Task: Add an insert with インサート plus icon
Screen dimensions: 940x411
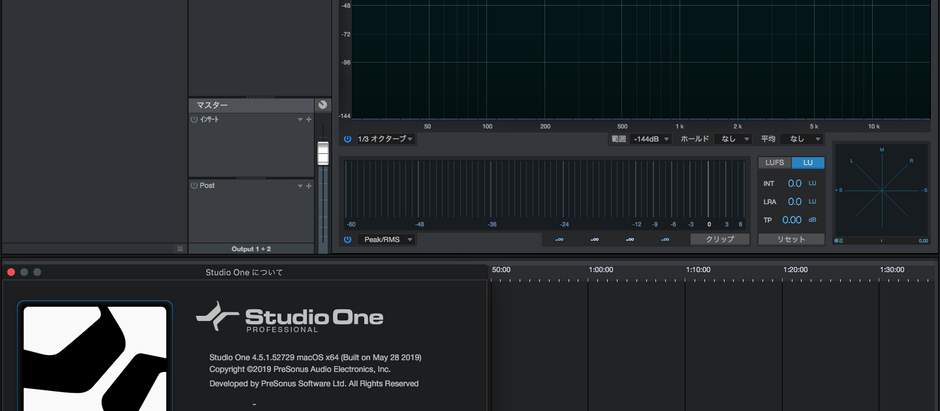Action: point(309,120)
